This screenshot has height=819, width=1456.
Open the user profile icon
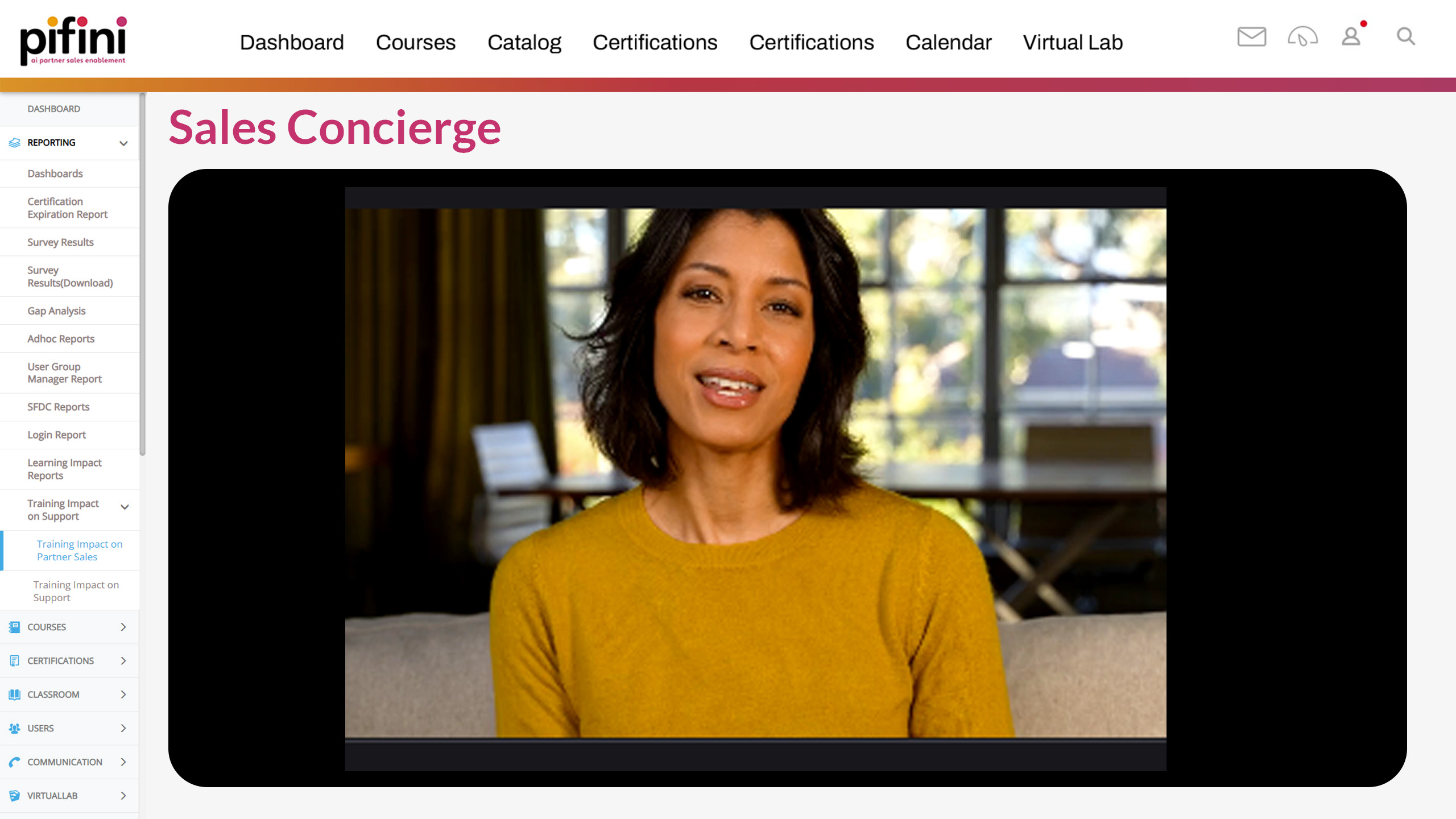[1351, 37]
